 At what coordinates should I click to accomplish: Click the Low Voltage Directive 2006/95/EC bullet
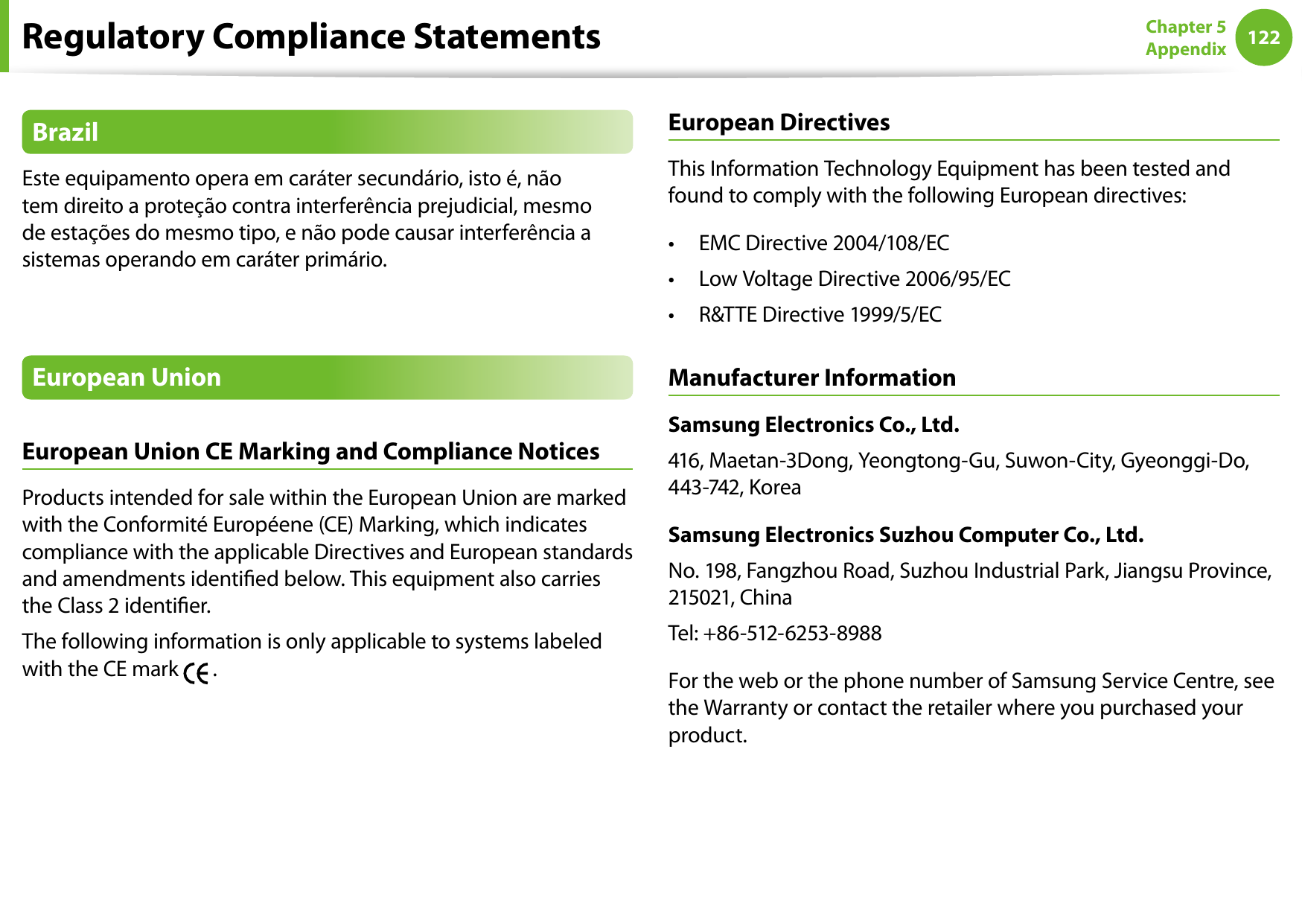point(854,279)
